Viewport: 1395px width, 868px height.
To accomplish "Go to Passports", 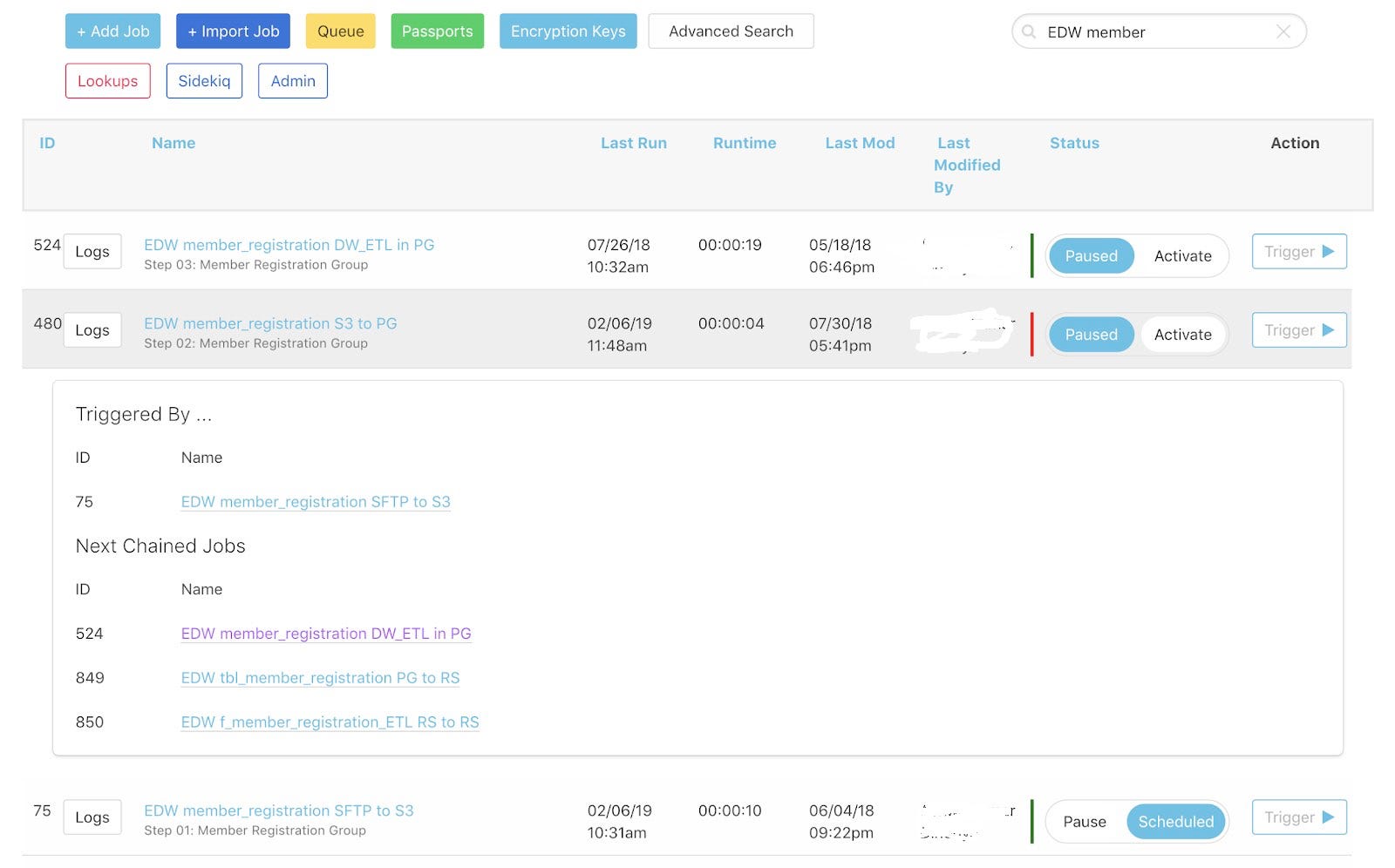I will coord(438,31).
